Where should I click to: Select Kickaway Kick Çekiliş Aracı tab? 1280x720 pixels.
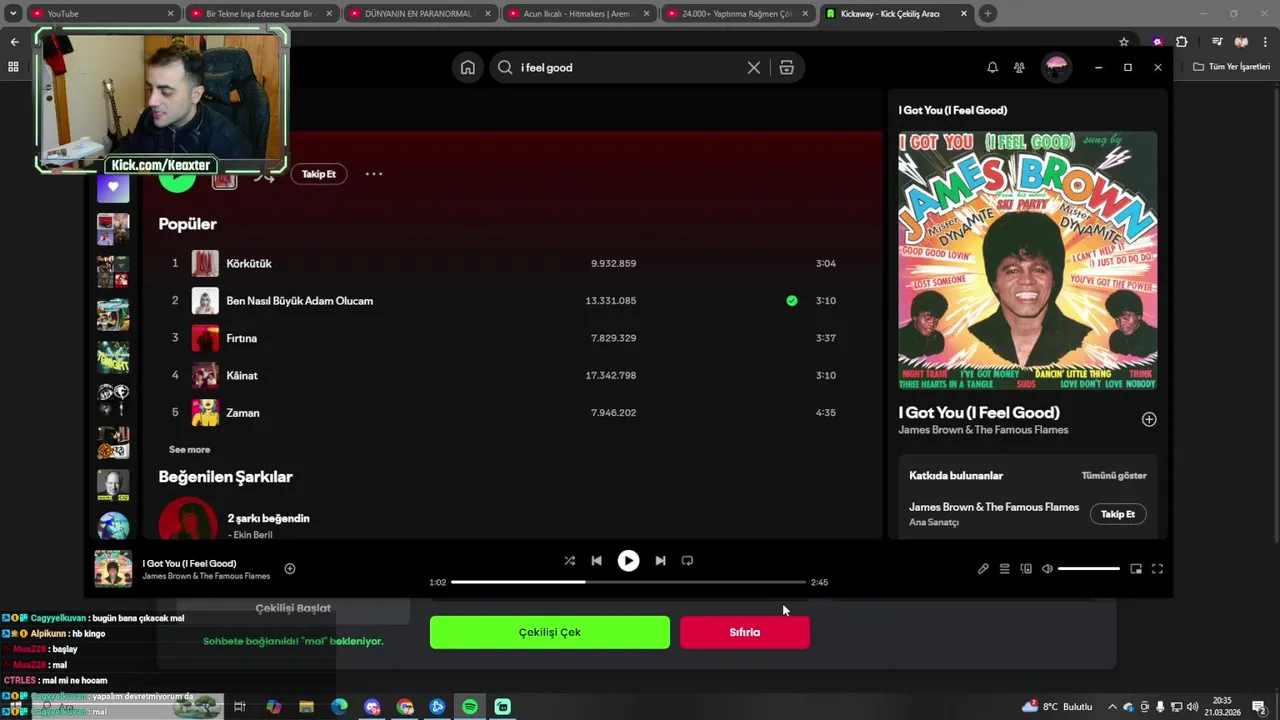tap(897, 14)
